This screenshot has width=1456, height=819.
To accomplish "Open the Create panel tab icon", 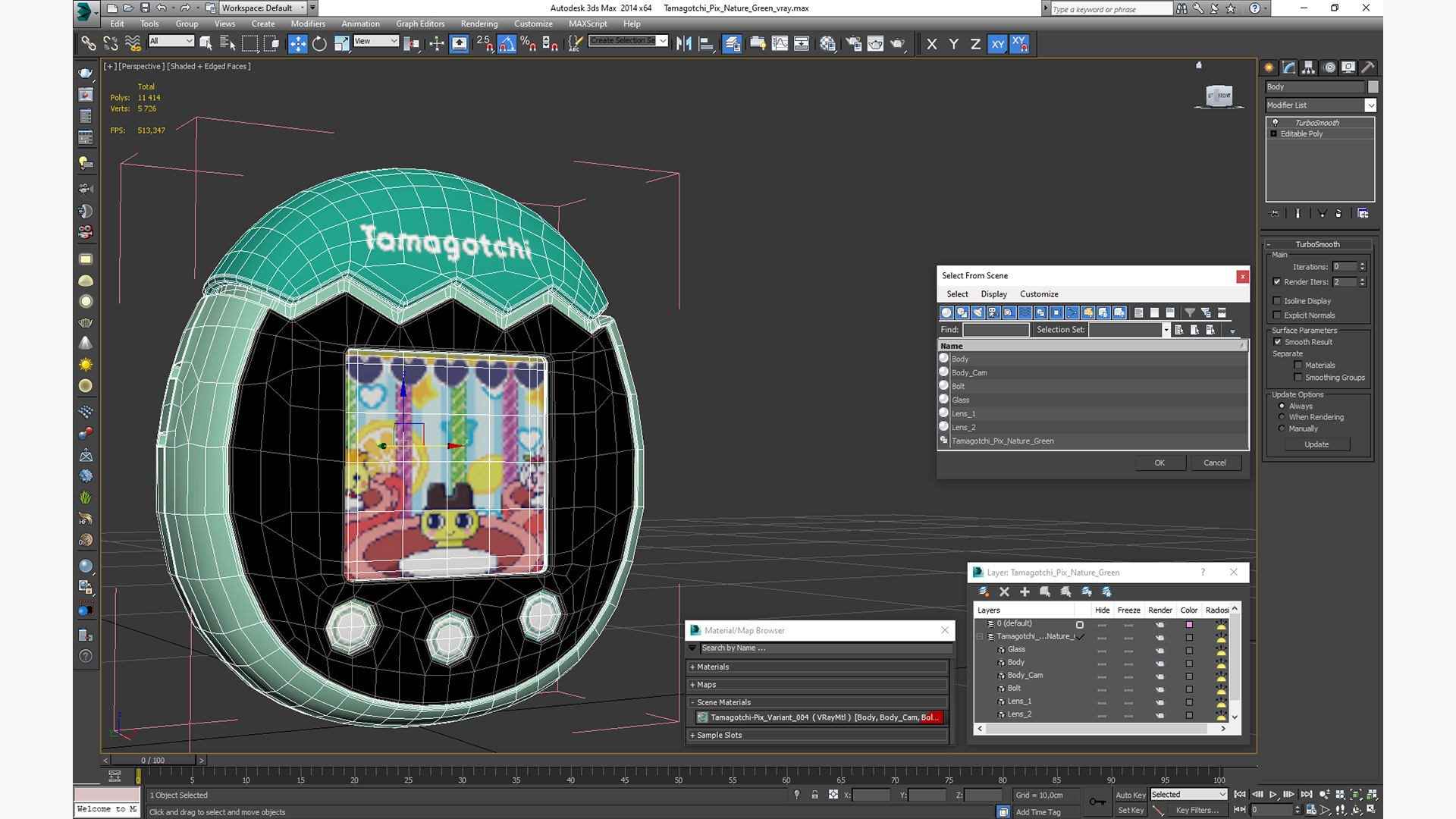I will pyautogui.click(x=1269, y=67).
